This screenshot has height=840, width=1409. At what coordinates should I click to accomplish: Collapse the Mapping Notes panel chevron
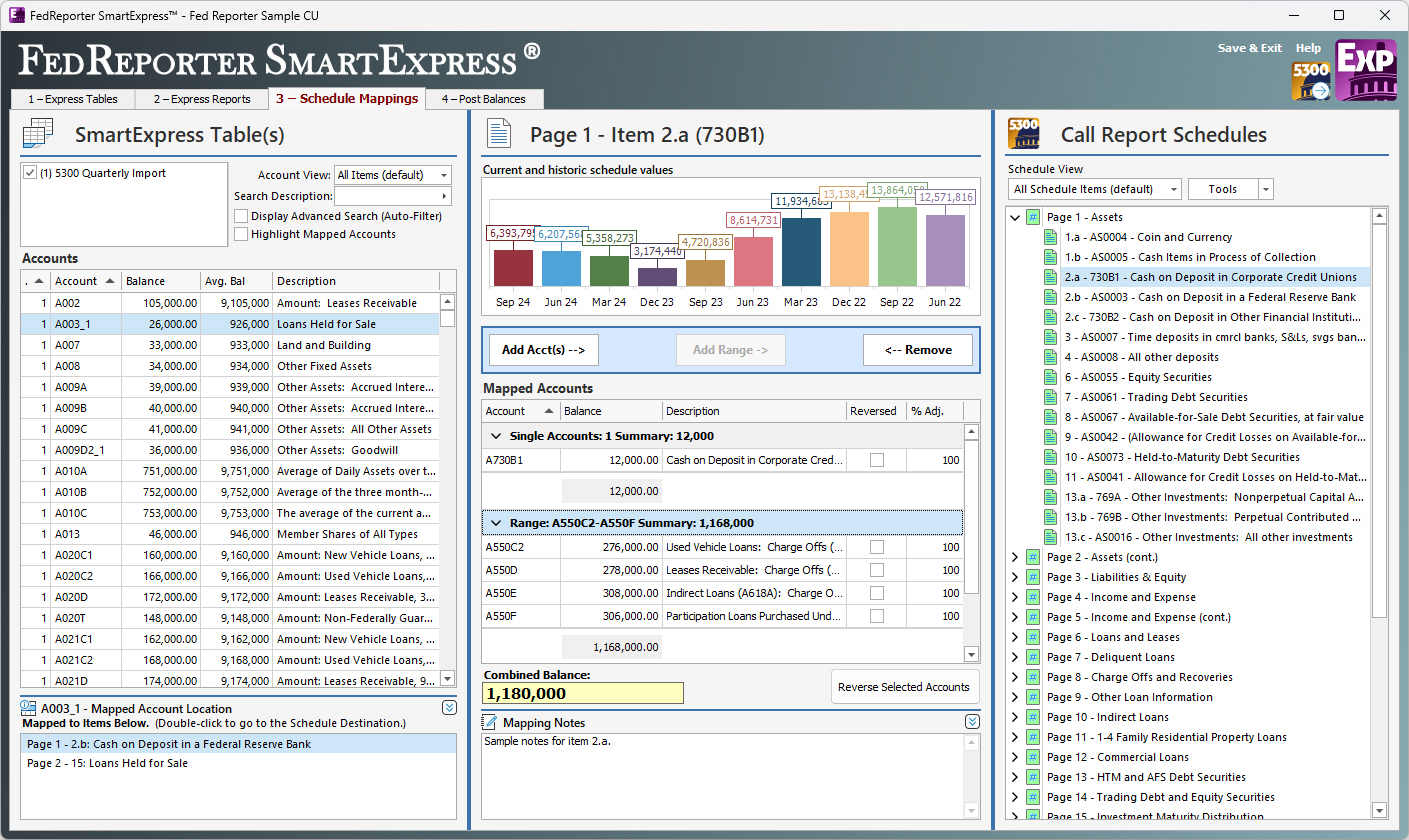(x=972, y=722)
